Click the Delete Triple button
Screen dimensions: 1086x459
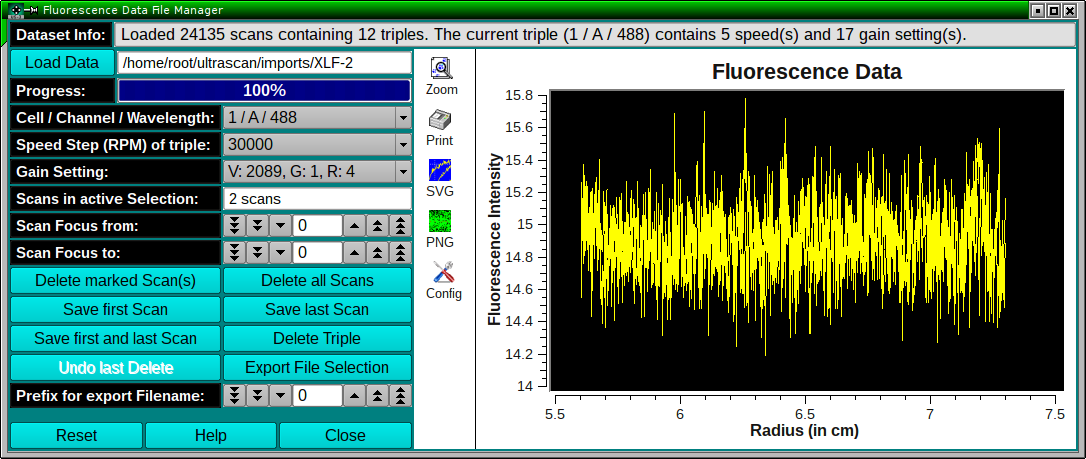[317, 338]
